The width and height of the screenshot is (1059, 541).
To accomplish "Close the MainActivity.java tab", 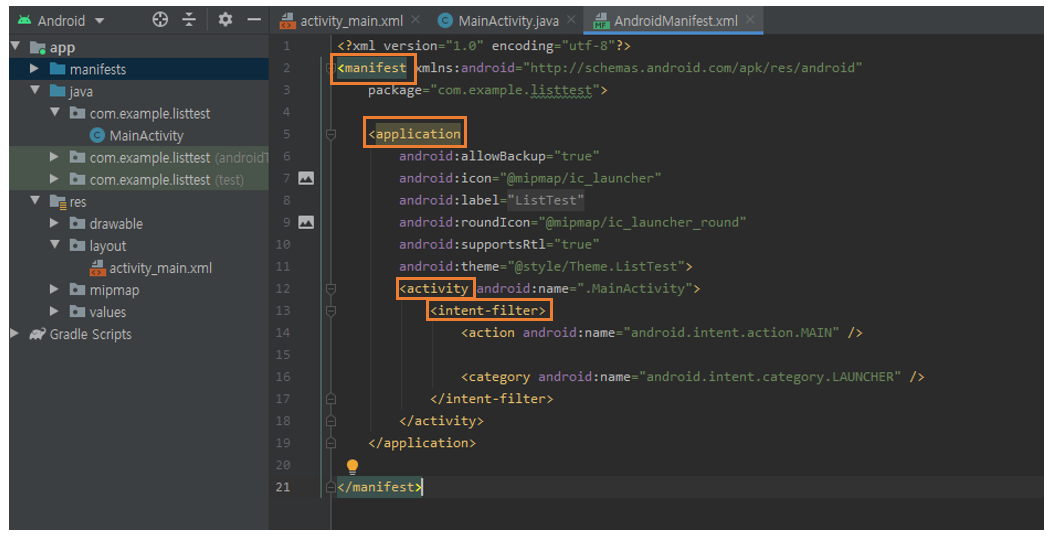I will tap(571, 20).
